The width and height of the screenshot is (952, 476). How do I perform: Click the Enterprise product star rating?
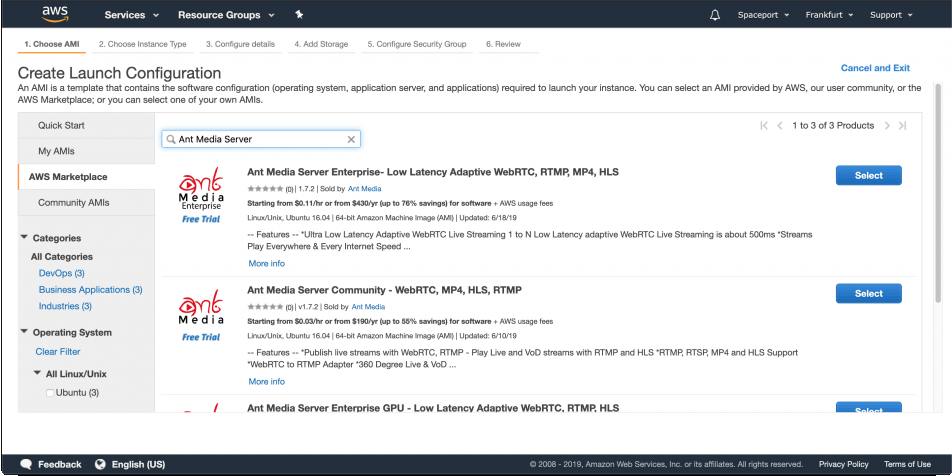265,189
